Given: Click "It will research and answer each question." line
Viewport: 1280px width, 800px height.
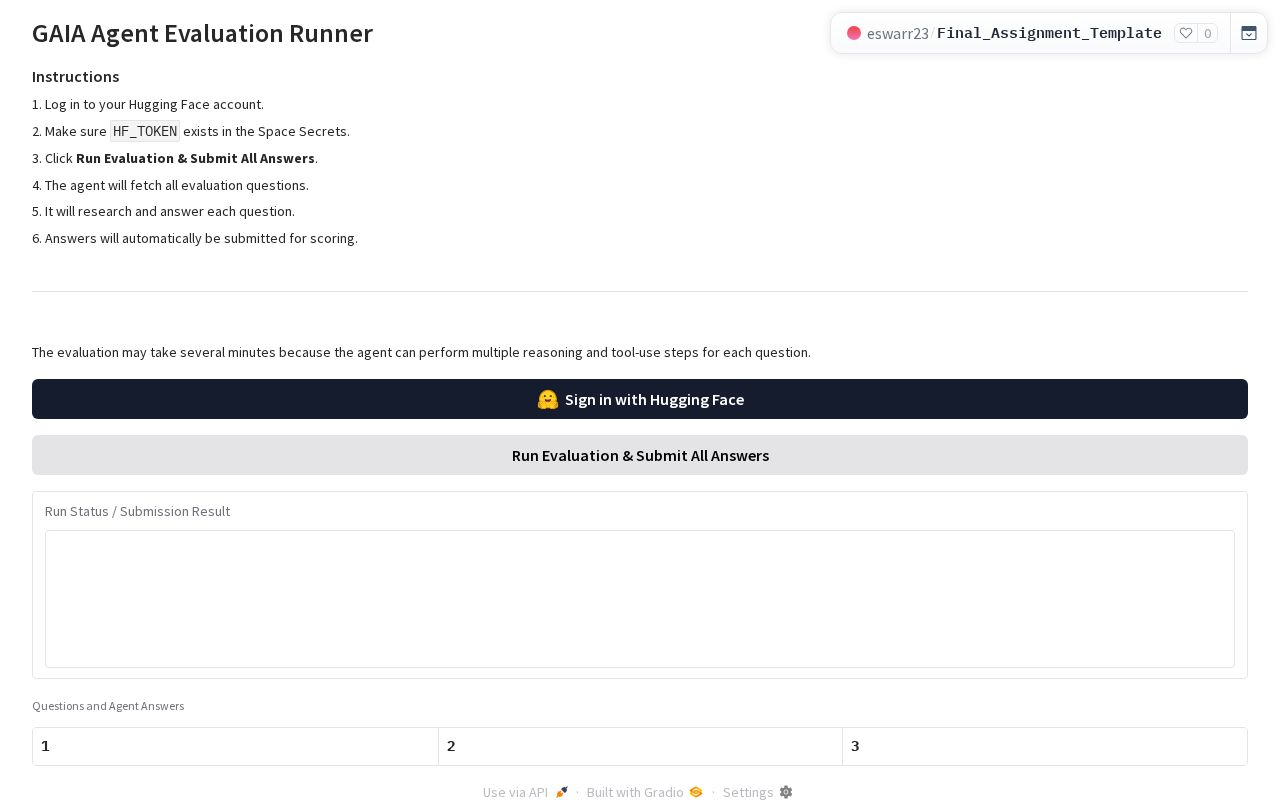Looking at the screenshot, I should tap(170, 211).
